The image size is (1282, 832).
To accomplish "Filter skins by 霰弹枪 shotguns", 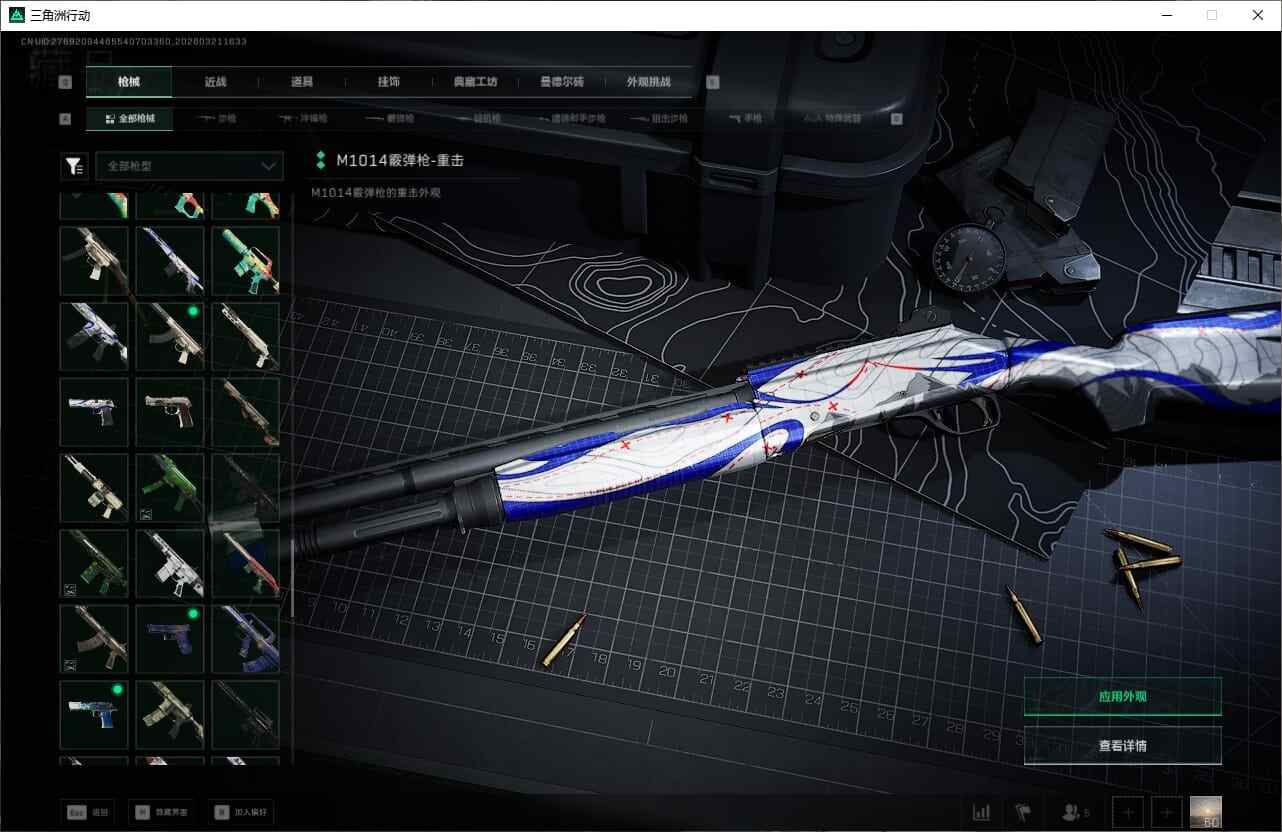I will (389, 119).
